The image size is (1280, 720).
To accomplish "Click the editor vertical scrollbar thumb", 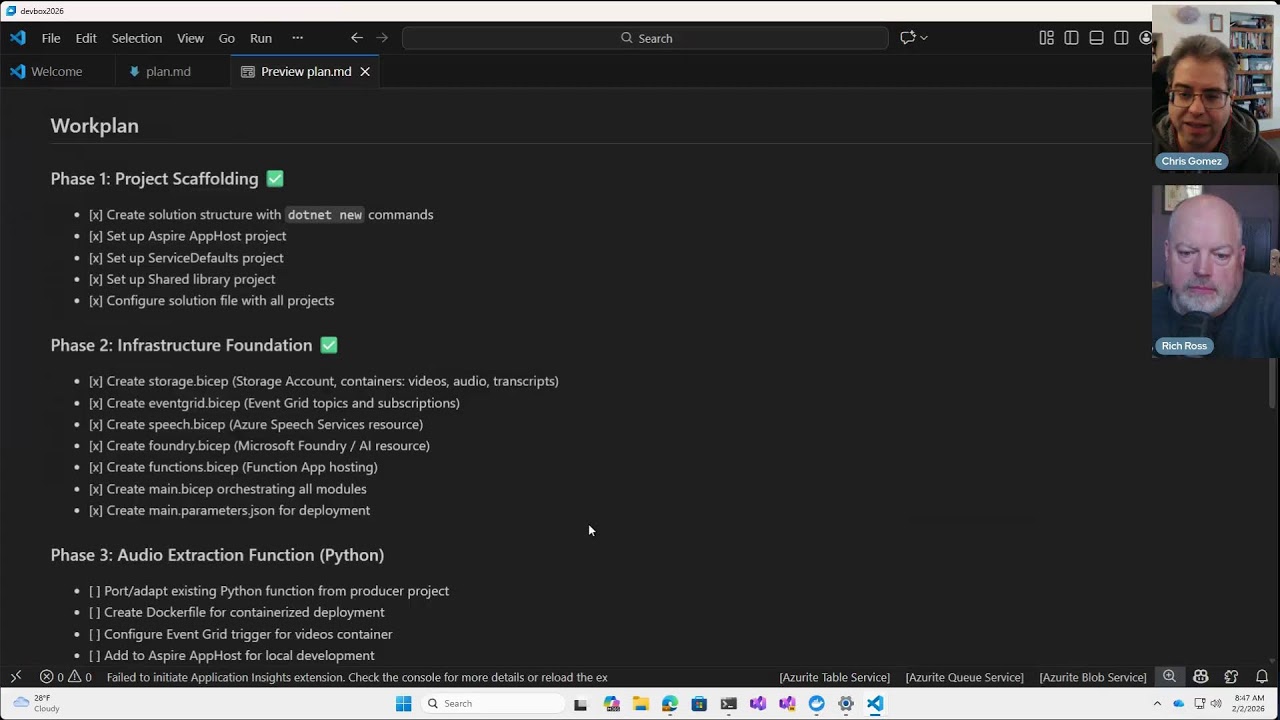I will point(1273,381).
